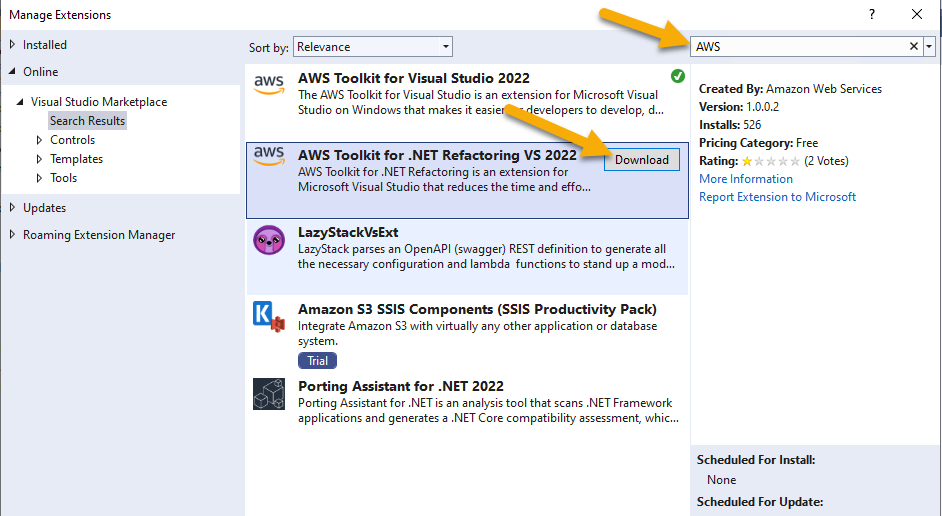
Task: Select the Tools tree item
Action: coord(63,178)
